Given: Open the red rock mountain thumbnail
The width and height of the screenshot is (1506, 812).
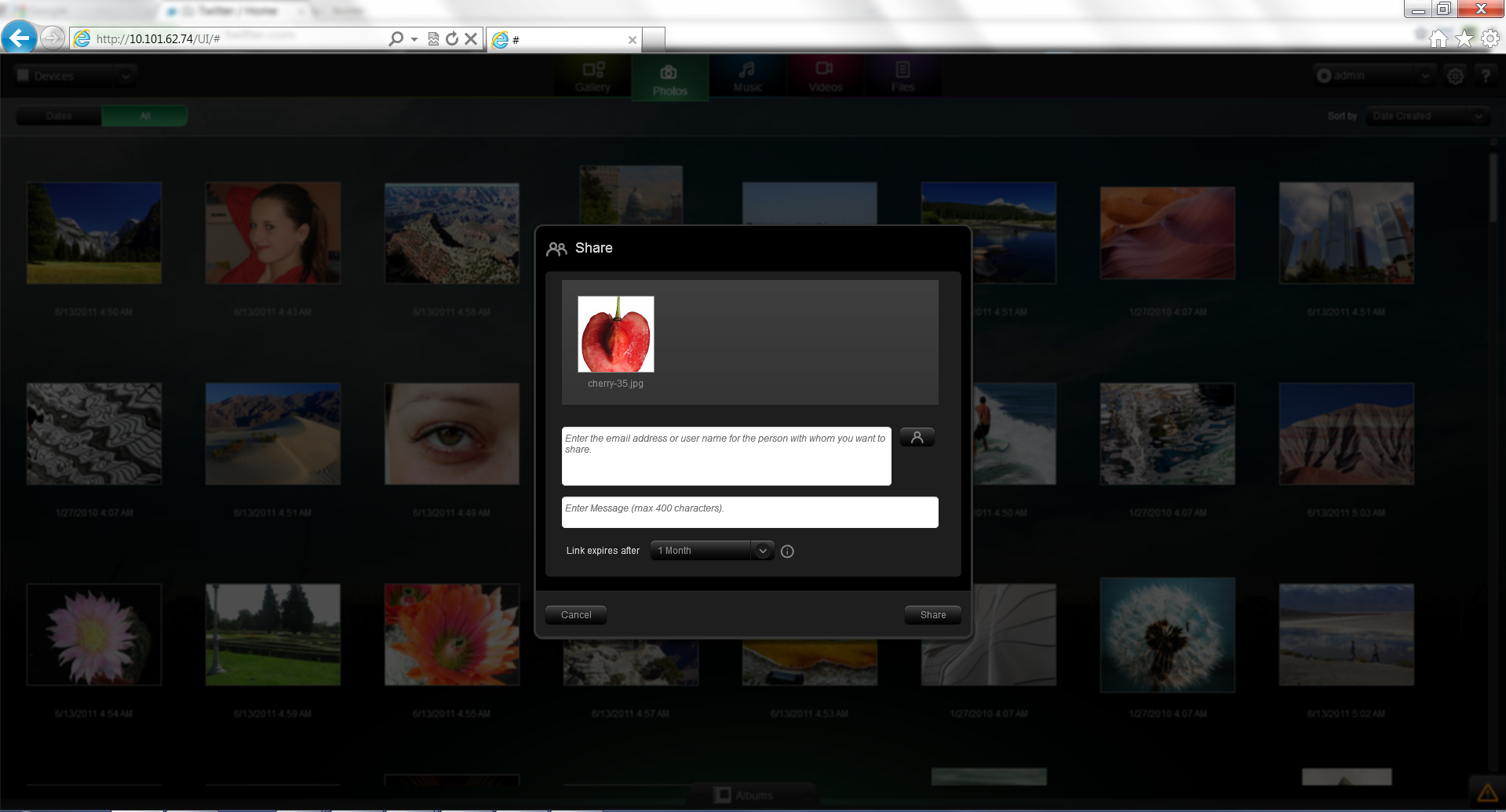Looking at the screenshot, I should click(1347, 434).
